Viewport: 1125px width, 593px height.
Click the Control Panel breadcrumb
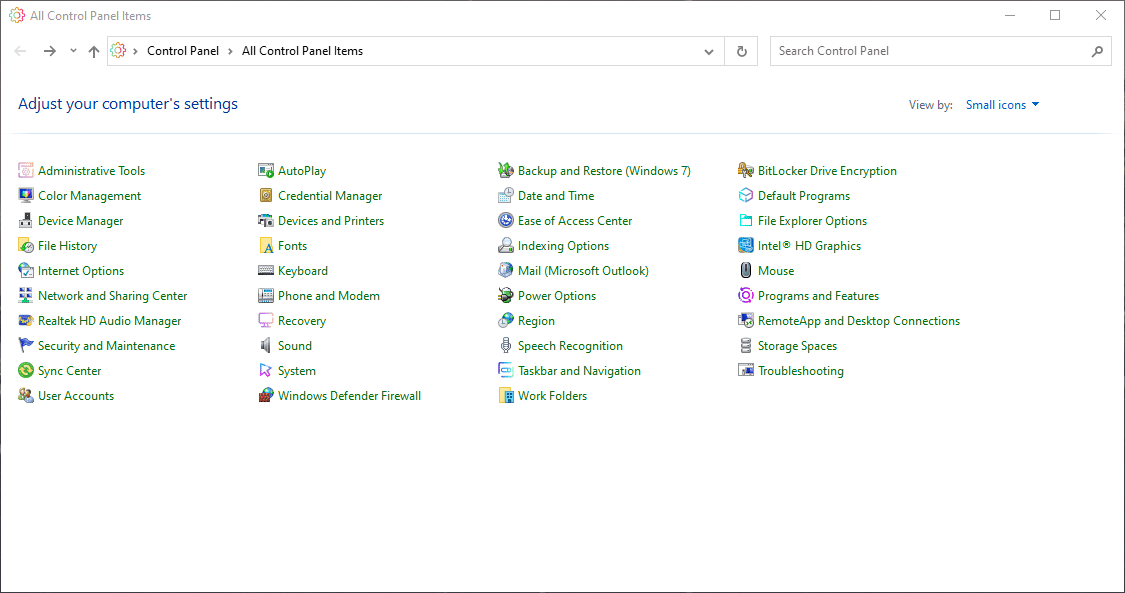click(183, 51)
